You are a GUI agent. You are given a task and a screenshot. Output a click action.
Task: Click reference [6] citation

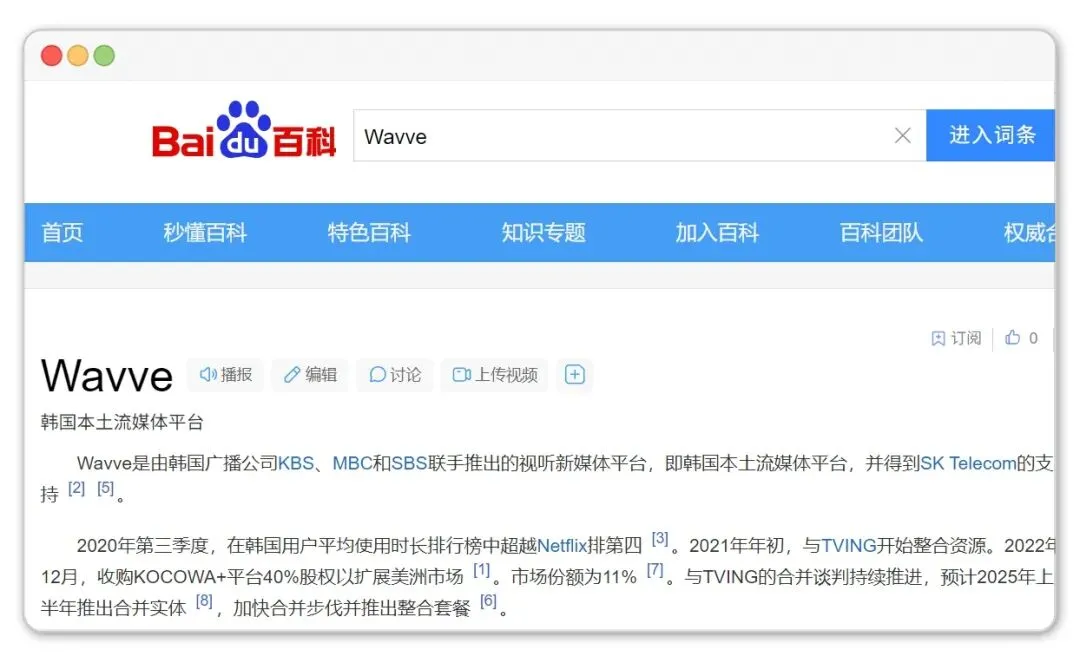(x=488, y=601)
